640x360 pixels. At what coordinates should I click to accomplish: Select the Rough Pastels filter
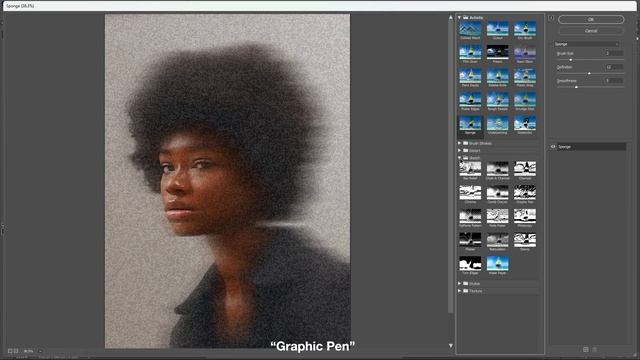pos(498,101)
